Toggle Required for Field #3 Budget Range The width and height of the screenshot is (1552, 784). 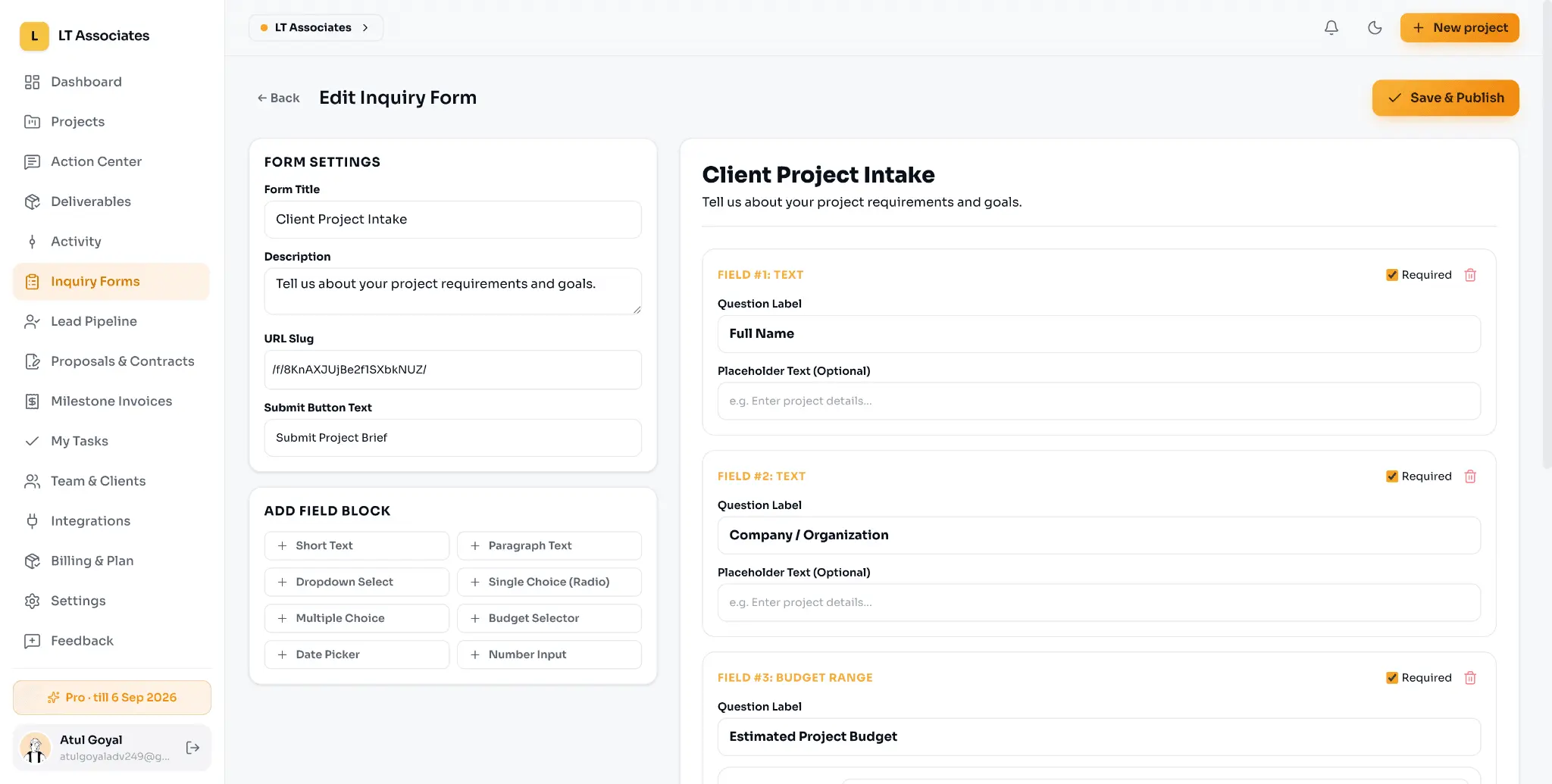pos(1392,678)
